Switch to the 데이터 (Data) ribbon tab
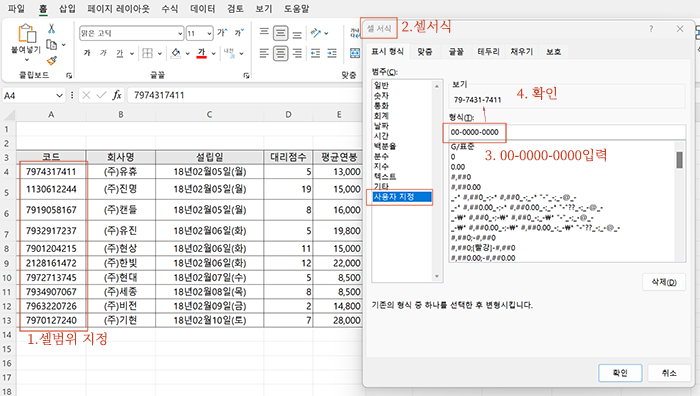The image size is (700, 396). [203, 8]
